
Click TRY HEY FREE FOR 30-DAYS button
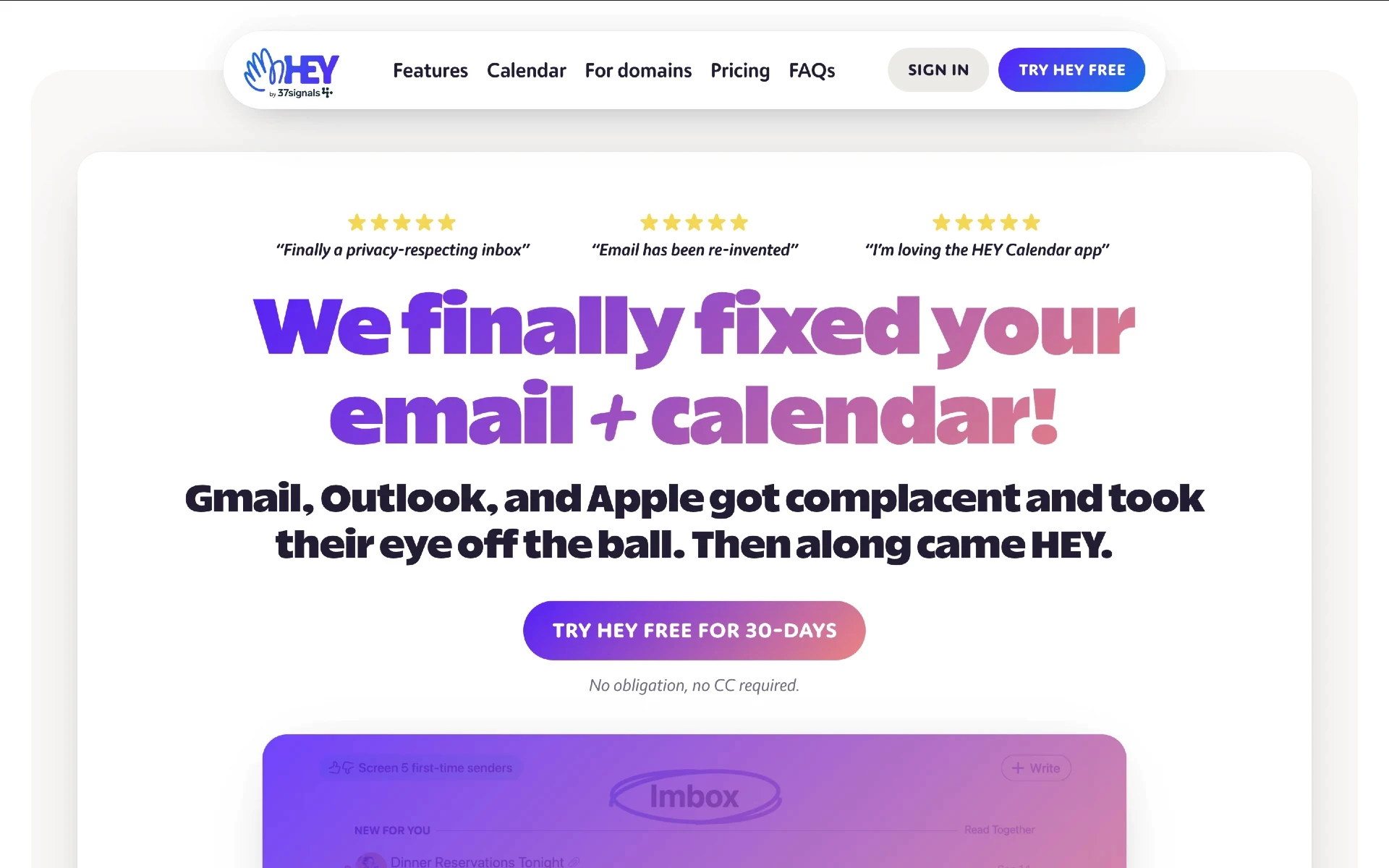695,630
